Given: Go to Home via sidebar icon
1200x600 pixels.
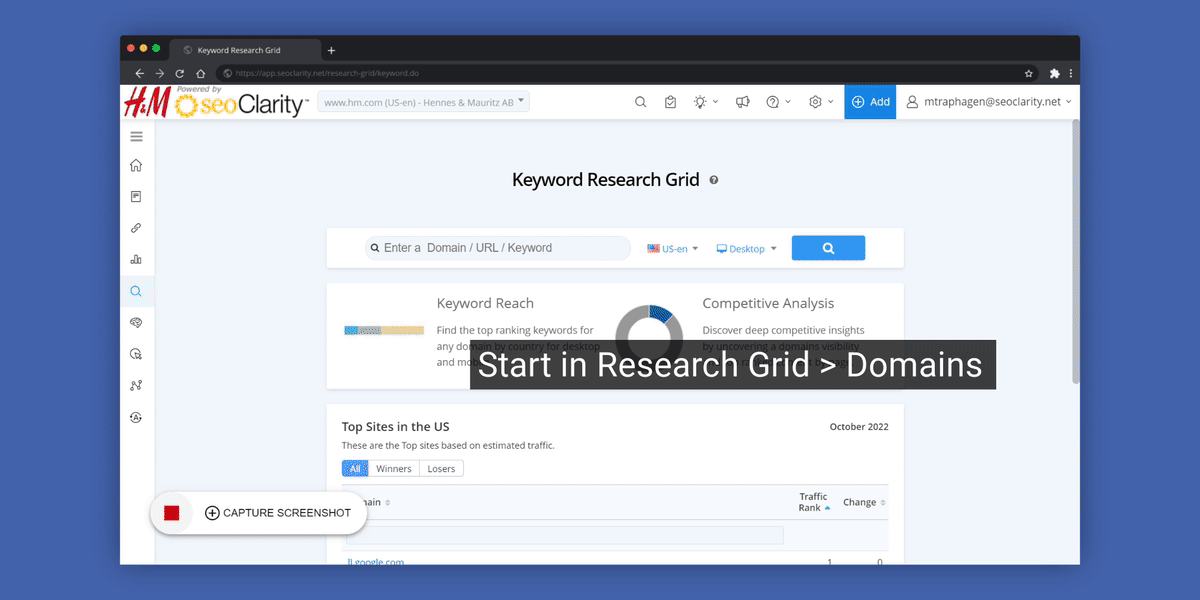Looking at the screenshot, I should click(x=137, y=166).
